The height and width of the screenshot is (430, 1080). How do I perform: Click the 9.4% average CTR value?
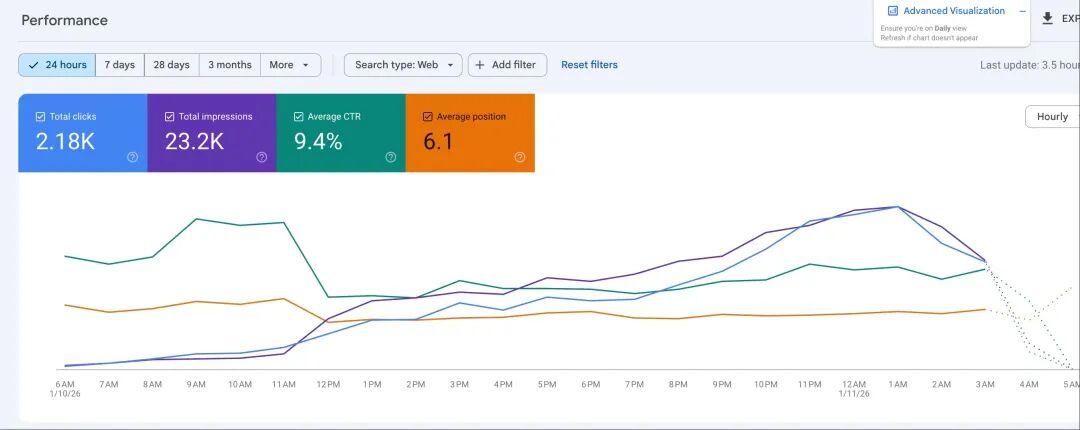click(318, 141)
